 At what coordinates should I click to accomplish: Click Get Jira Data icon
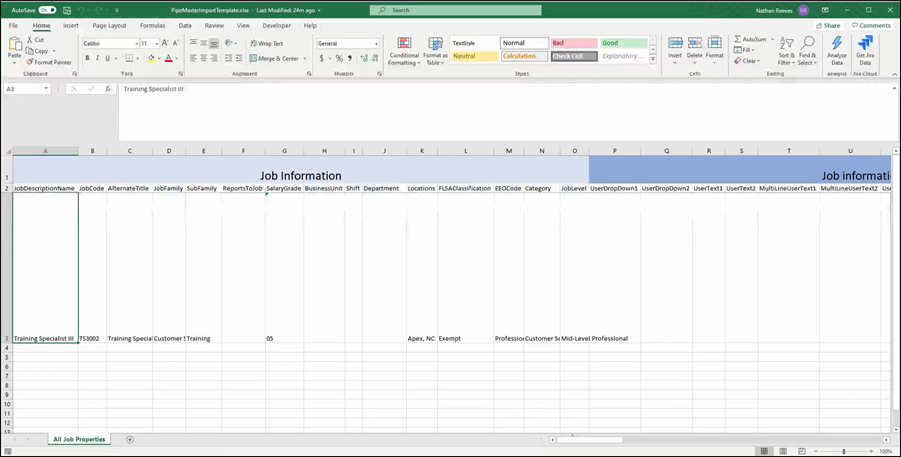865,51
